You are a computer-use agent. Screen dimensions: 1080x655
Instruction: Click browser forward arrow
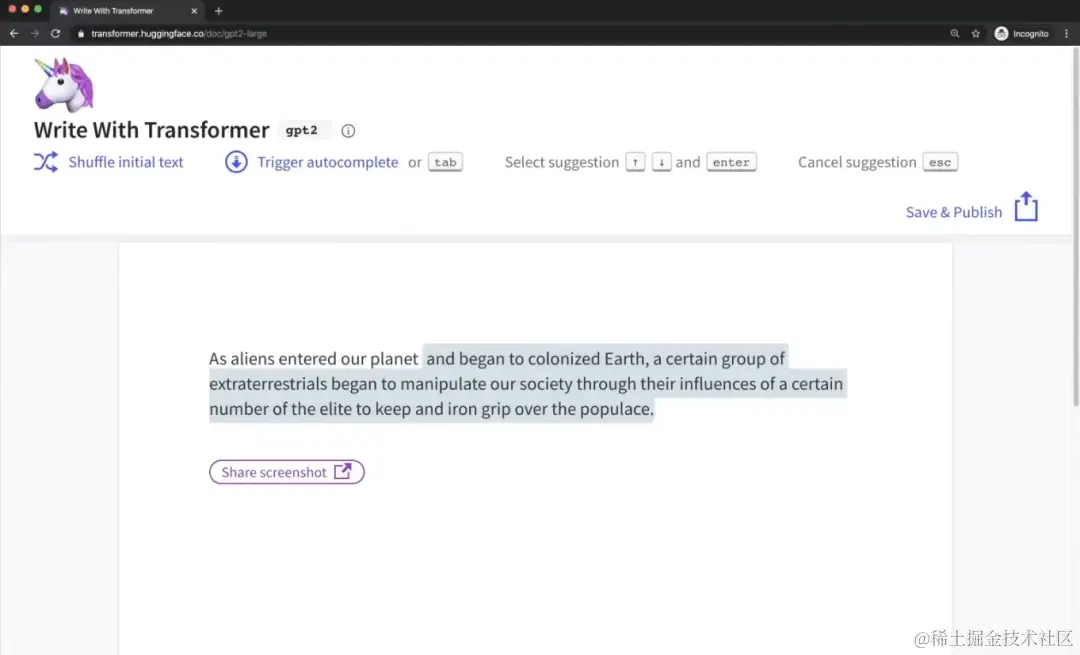(x=34, y=33)
